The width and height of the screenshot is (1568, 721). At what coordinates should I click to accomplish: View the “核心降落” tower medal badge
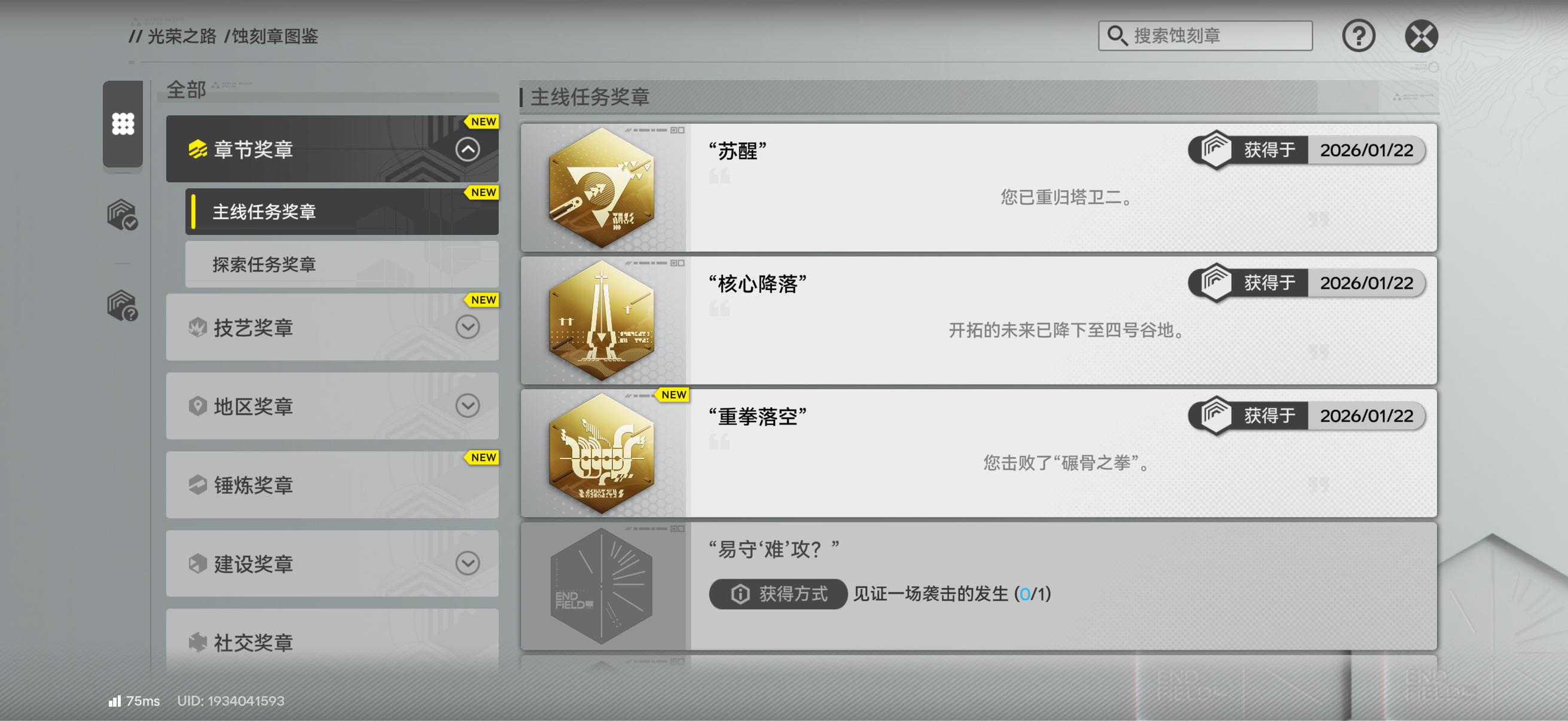coord(602,320)
